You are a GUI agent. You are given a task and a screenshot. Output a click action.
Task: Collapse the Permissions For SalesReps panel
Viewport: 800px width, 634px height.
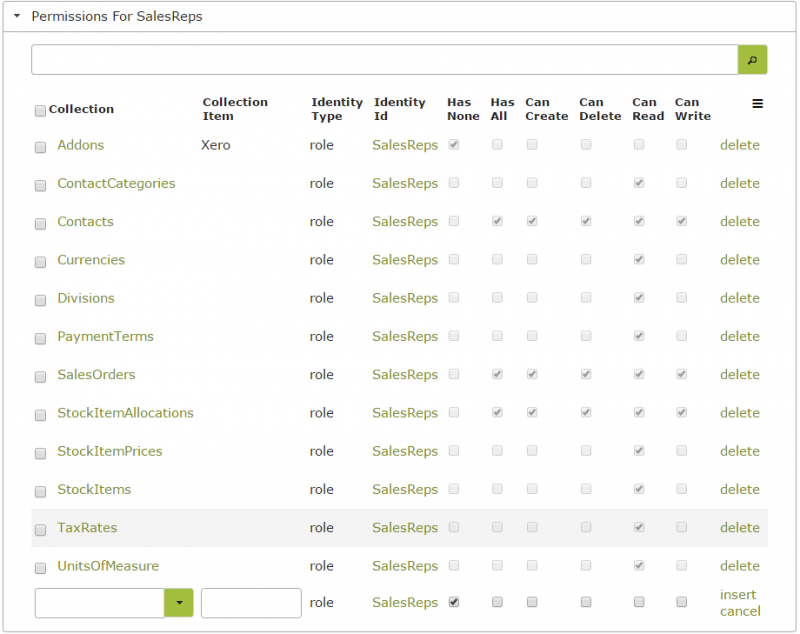click(14, 16)
